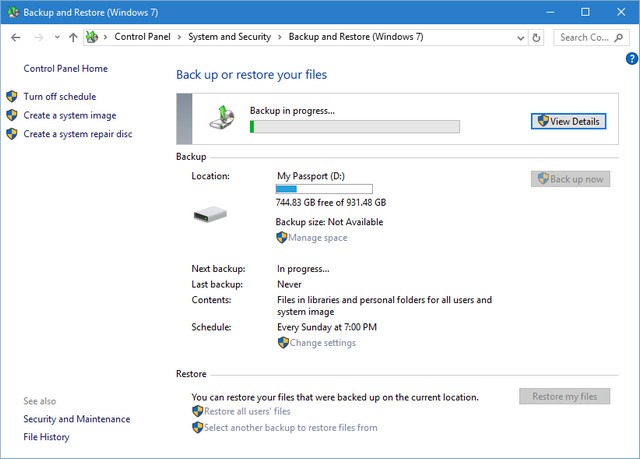This screenshot has width=640, height=459.
Task: Click the green backup progress bar
Action: [355, 126]
